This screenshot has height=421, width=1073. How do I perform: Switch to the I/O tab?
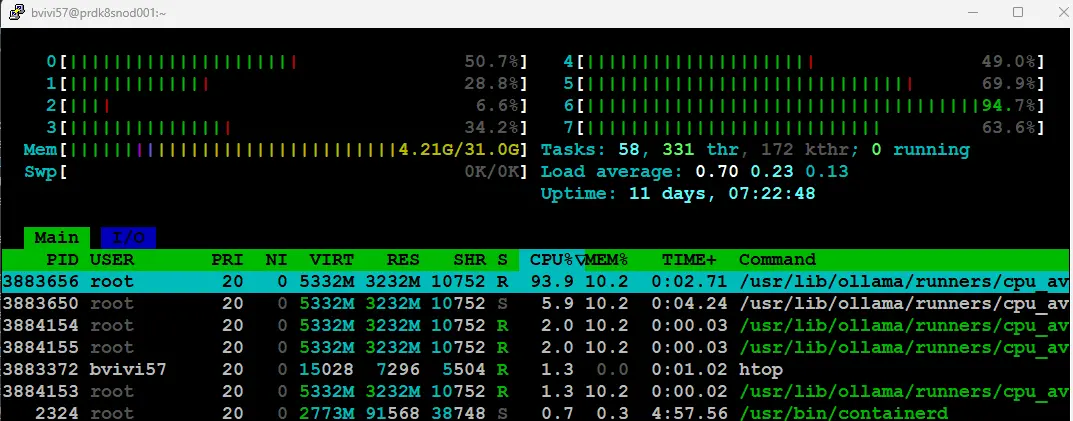(128, 238)
